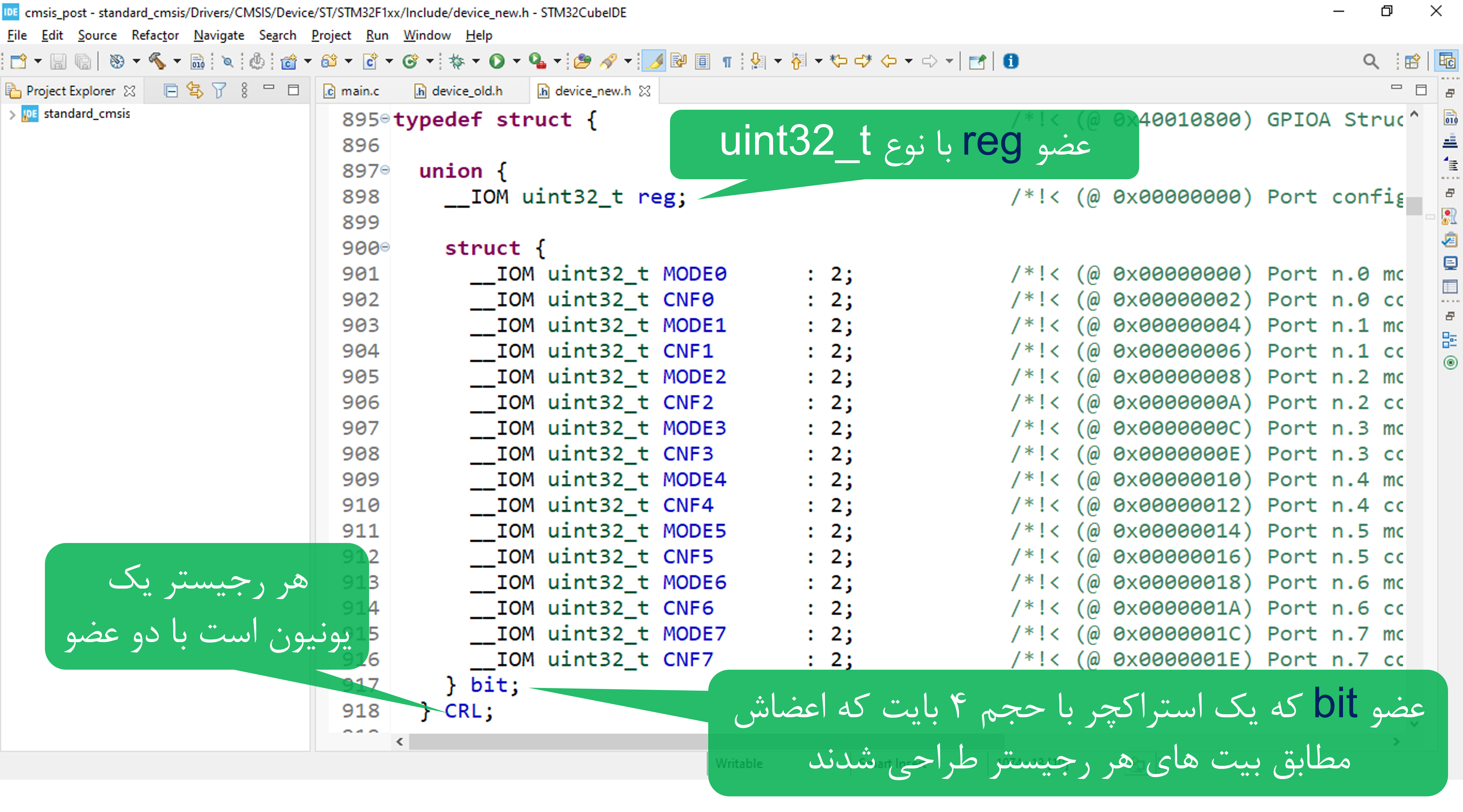Toggle Link with Editor in Project Explorer

195,91
